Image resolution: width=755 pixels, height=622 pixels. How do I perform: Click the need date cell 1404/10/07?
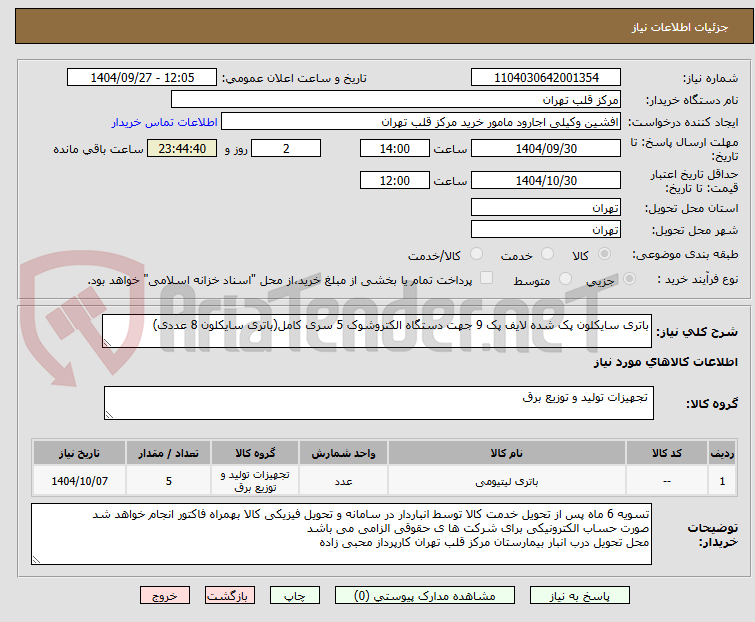[79, 480]
